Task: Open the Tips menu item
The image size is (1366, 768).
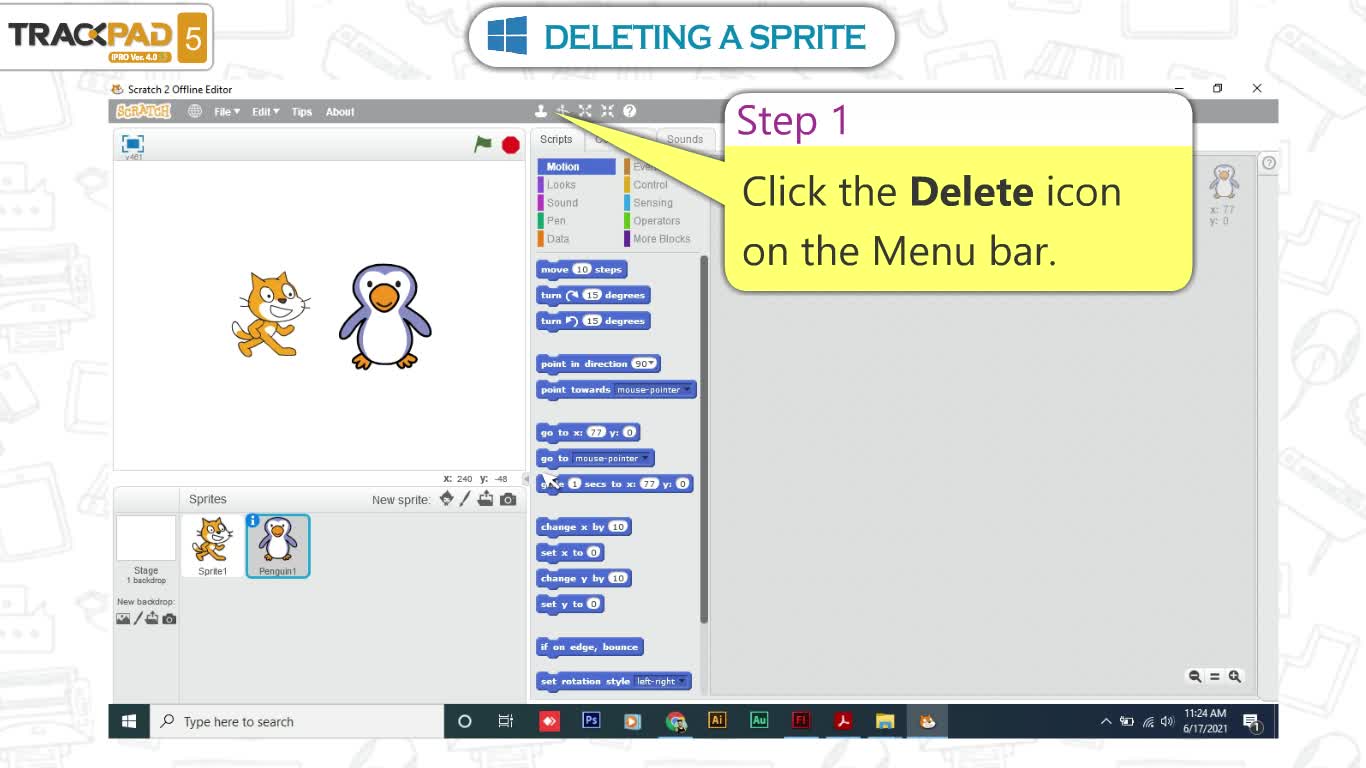Action: [302, 112]
